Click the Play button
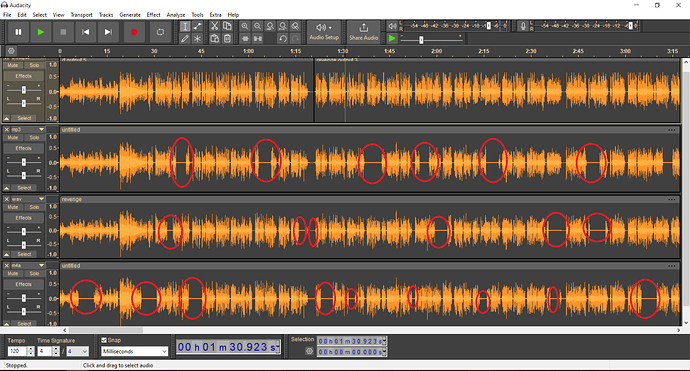This screenshot has height=371, width=690. click(x=40, y=32)
